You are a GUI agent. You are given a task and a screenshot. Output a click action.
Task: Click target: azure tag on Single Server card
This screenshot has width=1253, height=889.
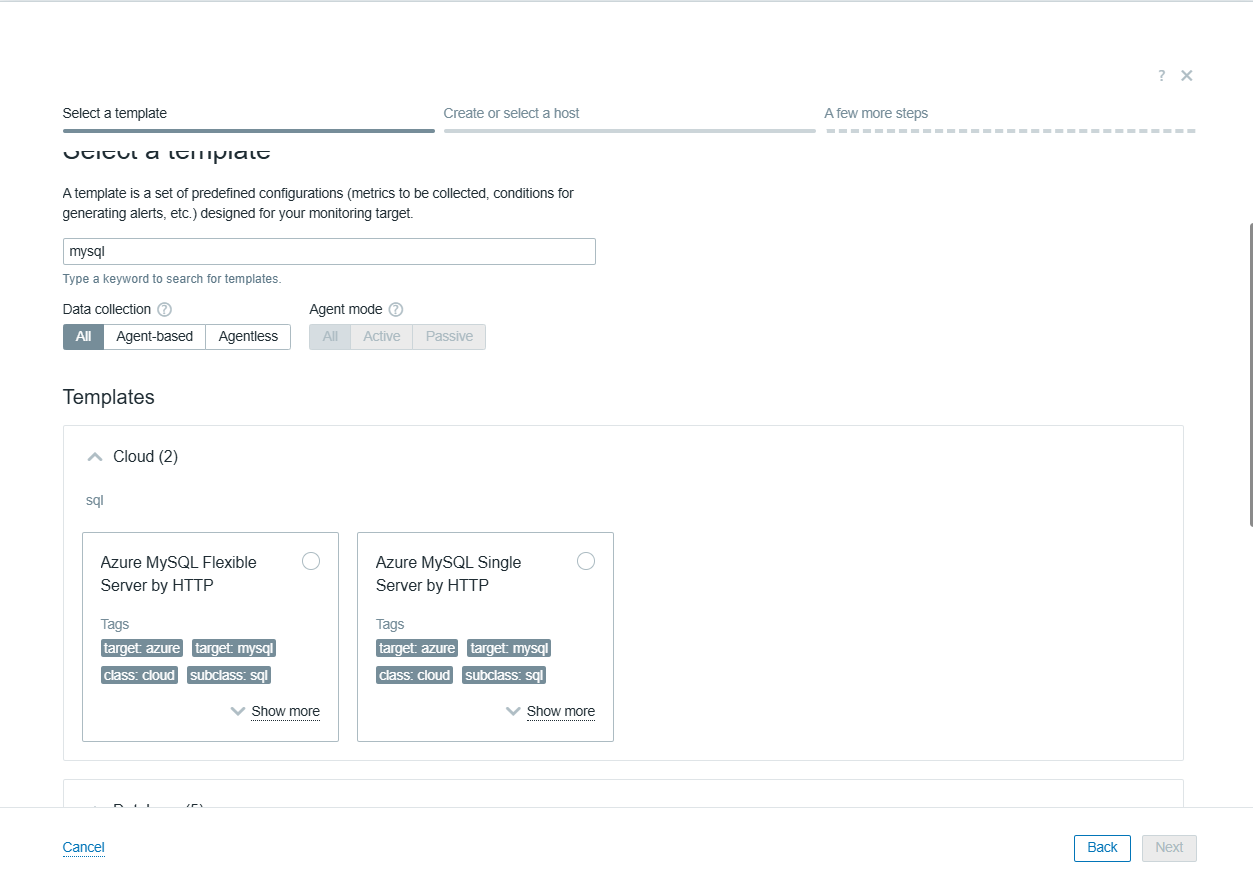[417, 649]
